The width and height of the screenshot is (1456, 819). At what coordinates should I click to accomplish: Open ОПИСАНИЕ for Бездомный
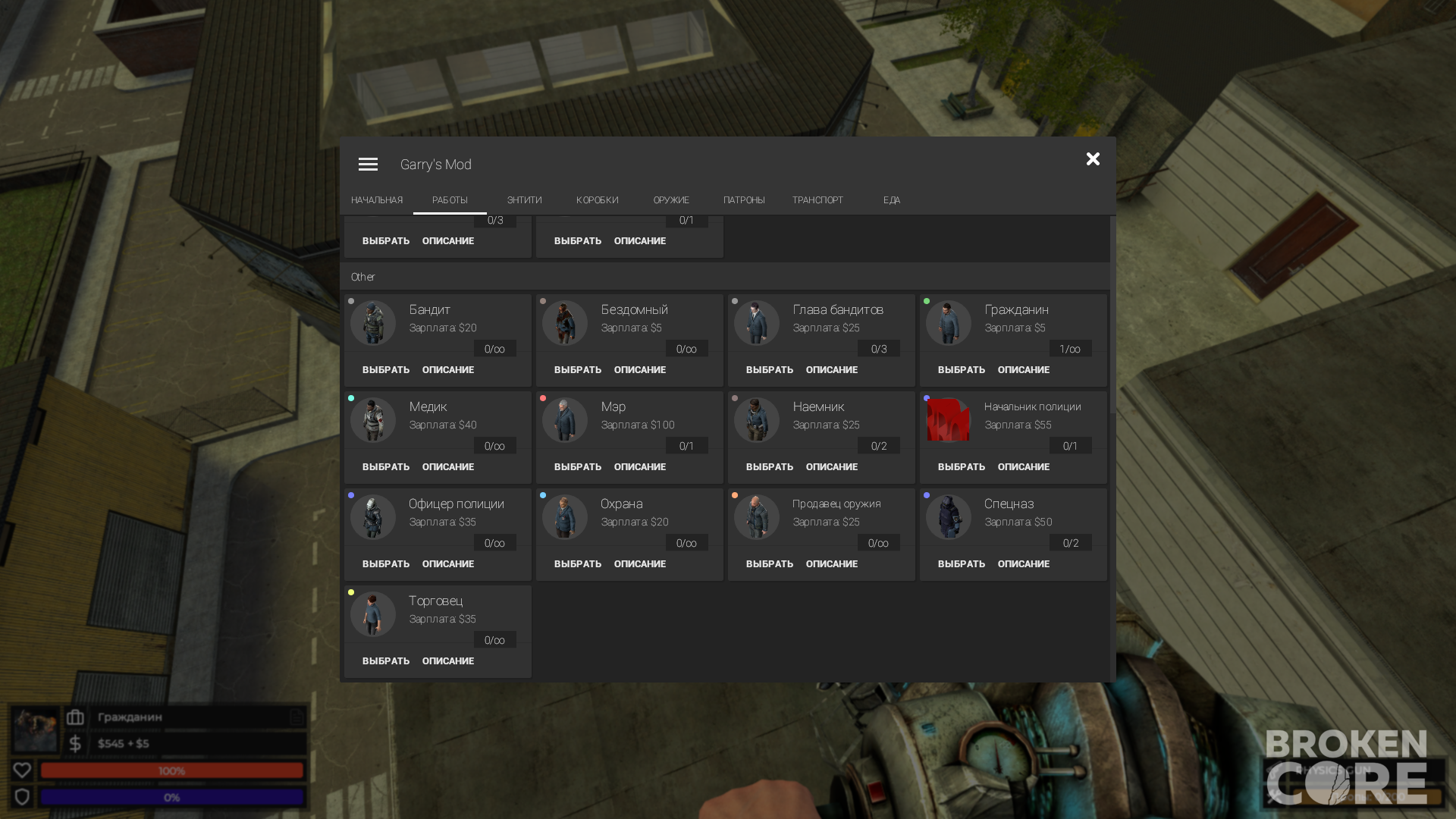[640, 370]
